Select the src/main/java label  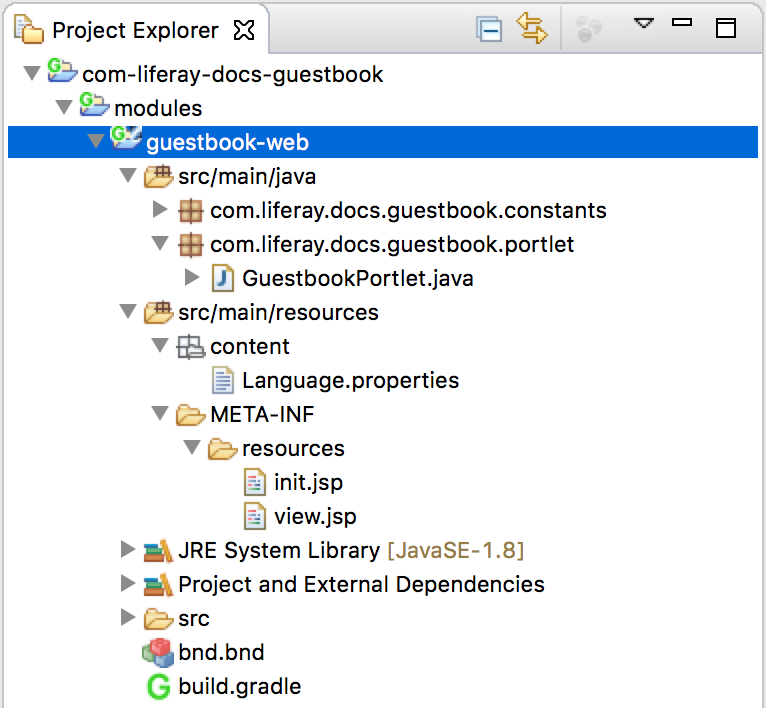247,176
